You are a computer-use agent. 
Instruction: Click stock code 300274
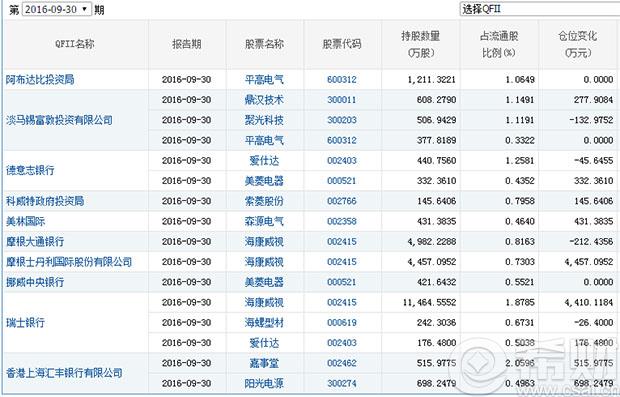coord(342,383)
